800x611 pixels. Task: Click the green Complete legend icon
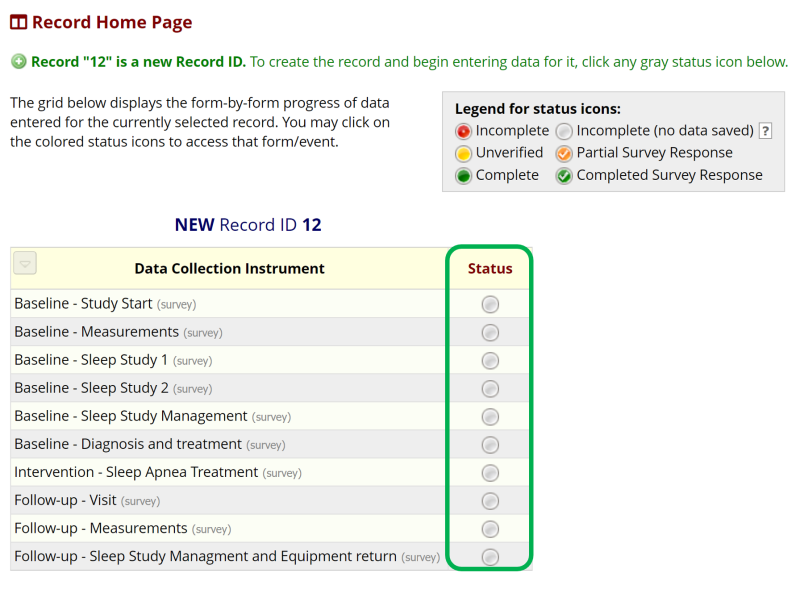pyautogui.click(x=461, y=174)
